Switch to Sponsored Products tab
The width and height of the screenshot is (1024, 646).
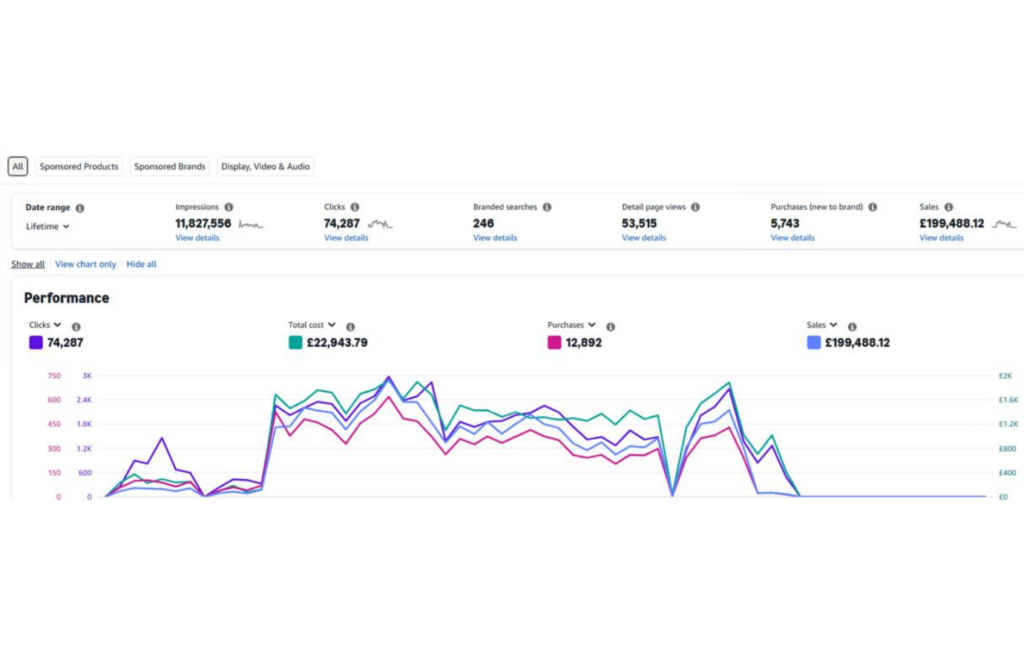pos(79,167)
